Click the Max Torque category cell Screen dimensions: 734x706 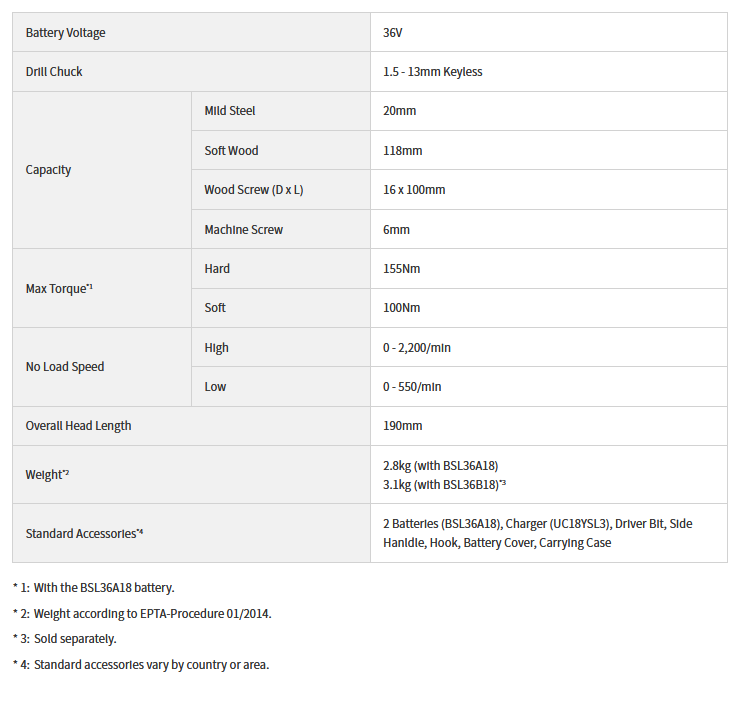59,288
